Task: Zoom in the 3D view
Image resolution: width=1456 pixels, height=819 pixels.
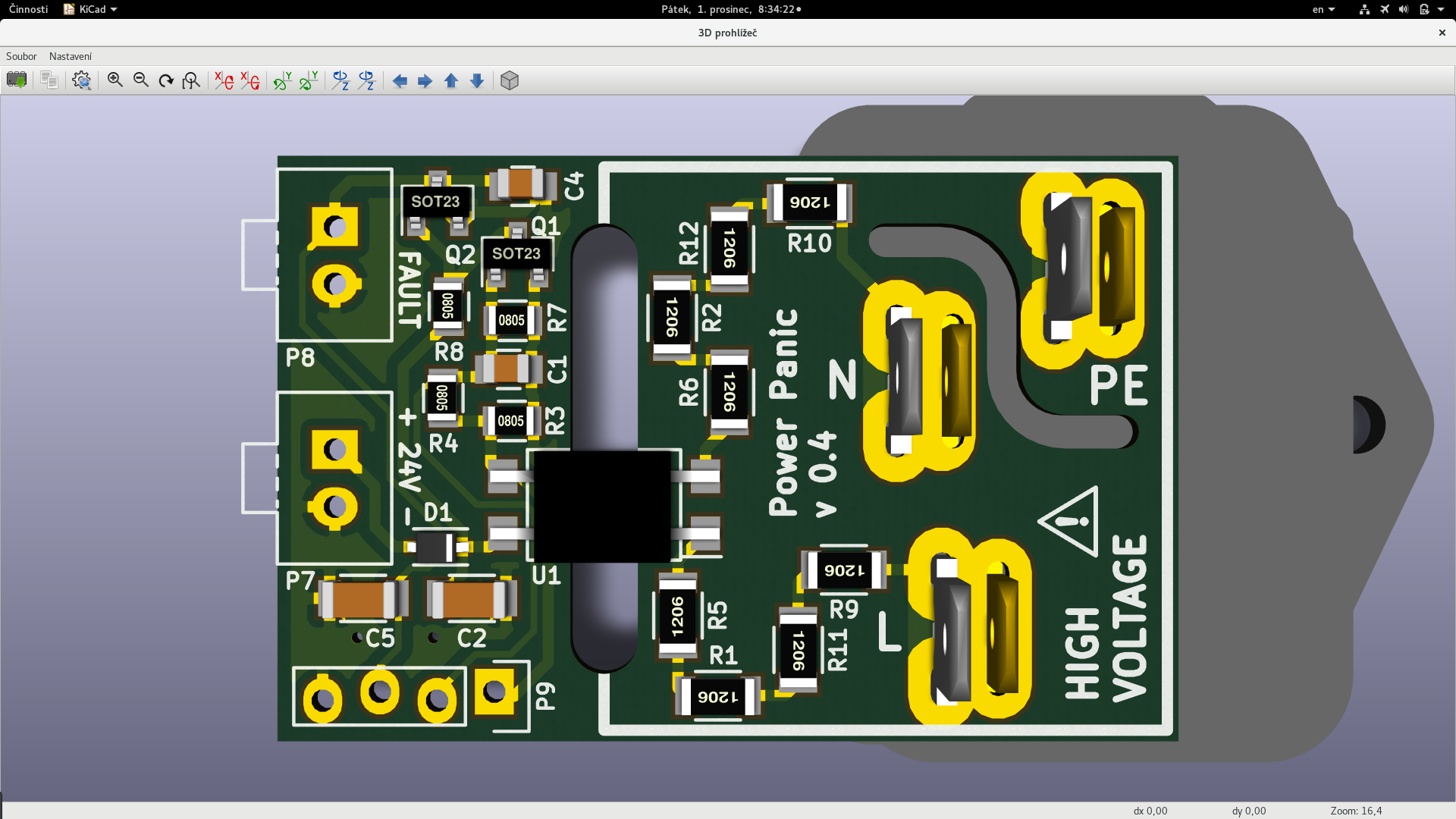Action: [x=115, y=80]
